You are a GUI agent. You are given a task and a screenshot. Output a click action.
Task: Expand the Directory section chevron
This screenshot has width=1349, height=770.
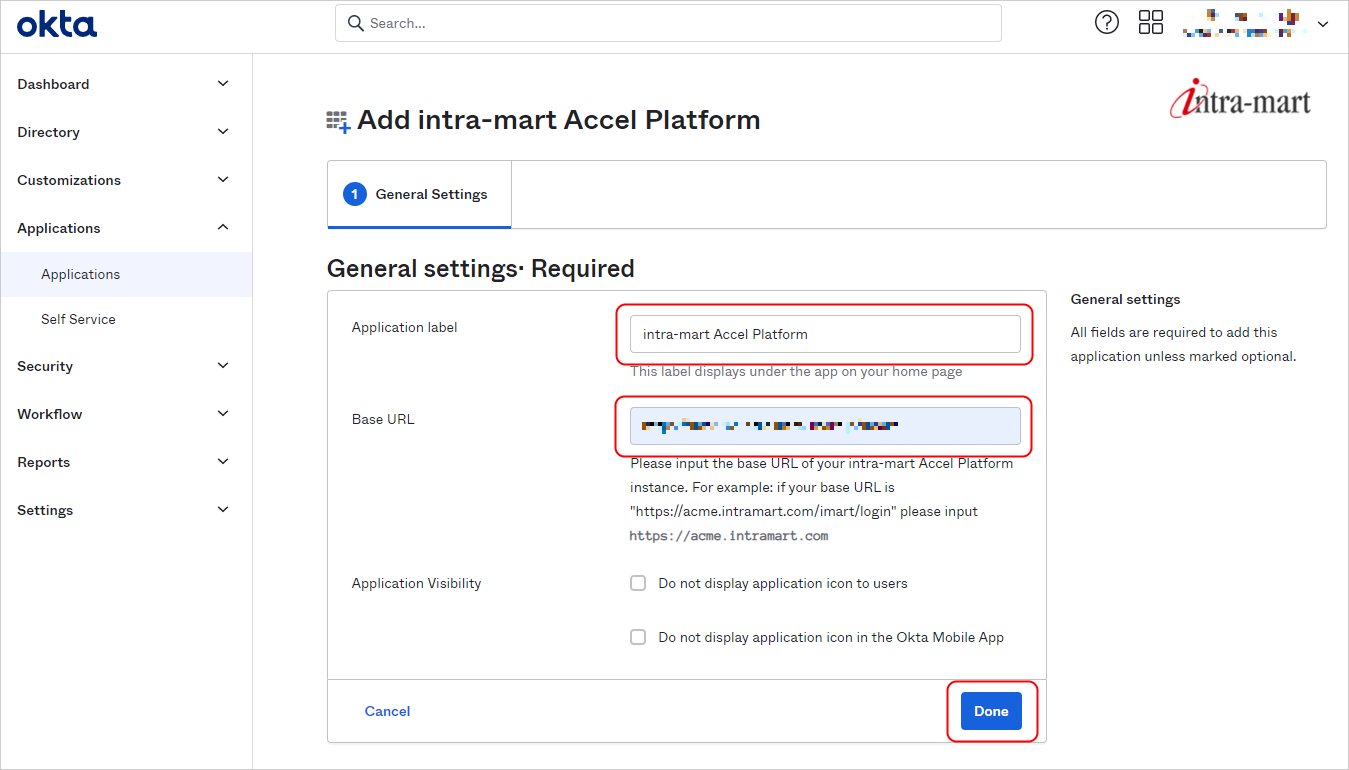point(223,132)
